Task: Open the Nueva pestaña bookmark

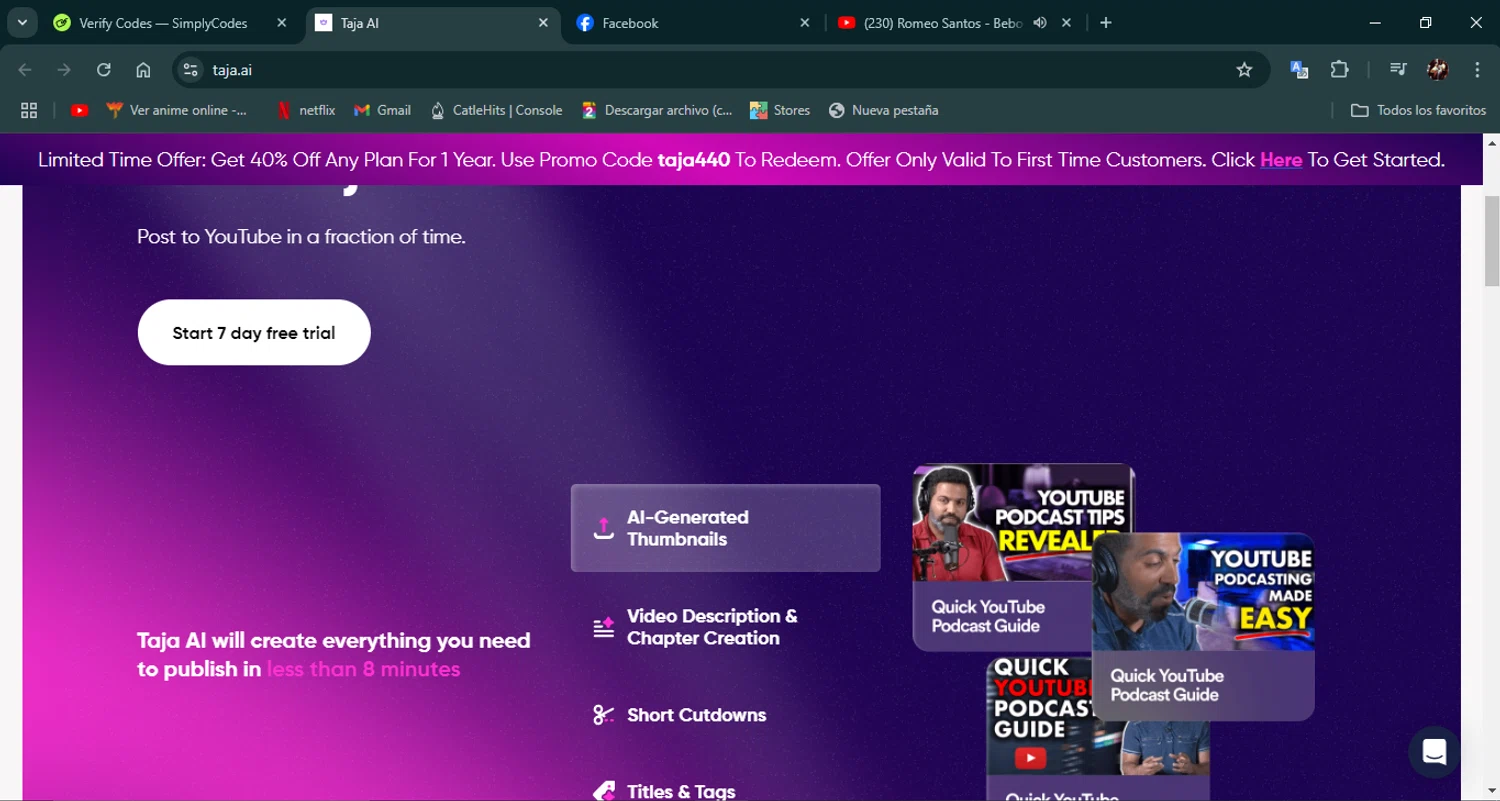Action: click(x=884, y=110)
